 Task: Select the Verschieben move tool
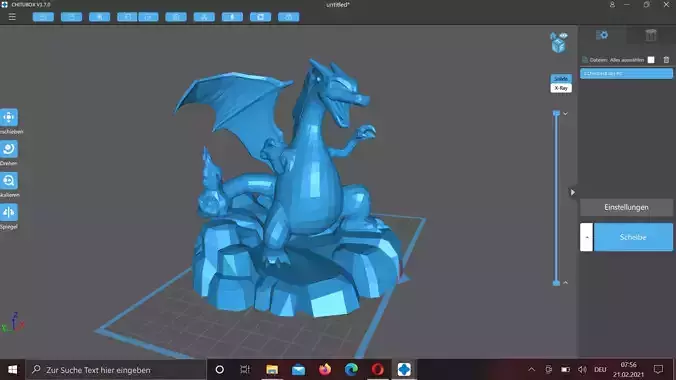(9, 117)
